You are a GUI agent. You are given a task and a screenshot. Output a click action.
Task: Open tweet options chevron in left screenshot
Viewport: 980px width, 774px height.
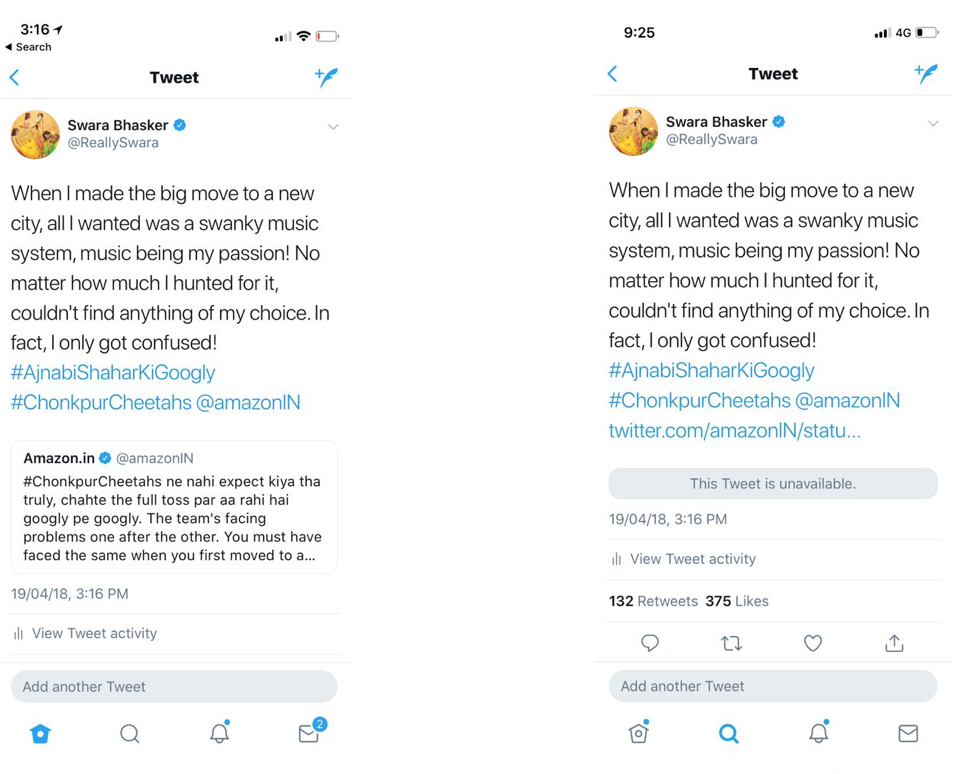coord(333,127)
